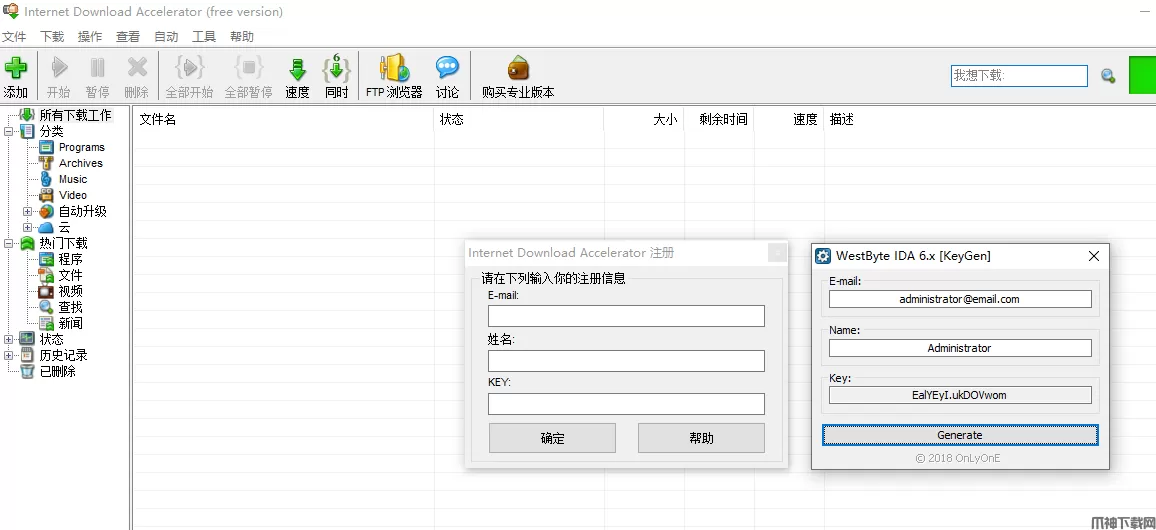Screen dimensions: 1156x530
Task: Expand the 自动升级 tree node
Action: [x=27, y=212]
